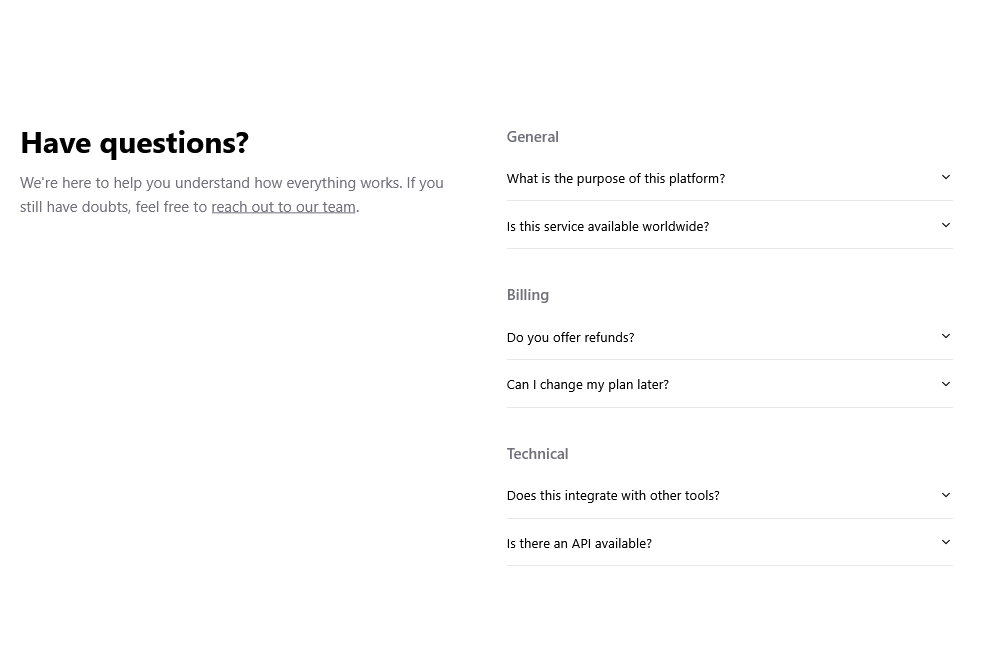Follow the 'reach out to our team' link
The width and height of the screenshot is (982, 647).
[x=284, y=207]
